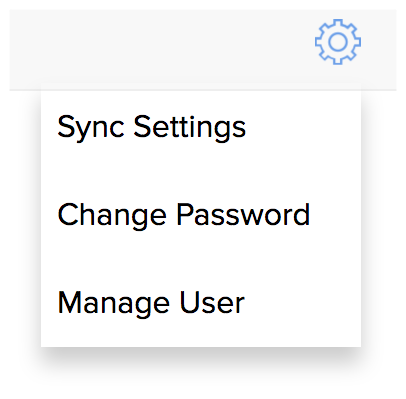
Task: Click the cog icon in the header bar
Action: 338,42
